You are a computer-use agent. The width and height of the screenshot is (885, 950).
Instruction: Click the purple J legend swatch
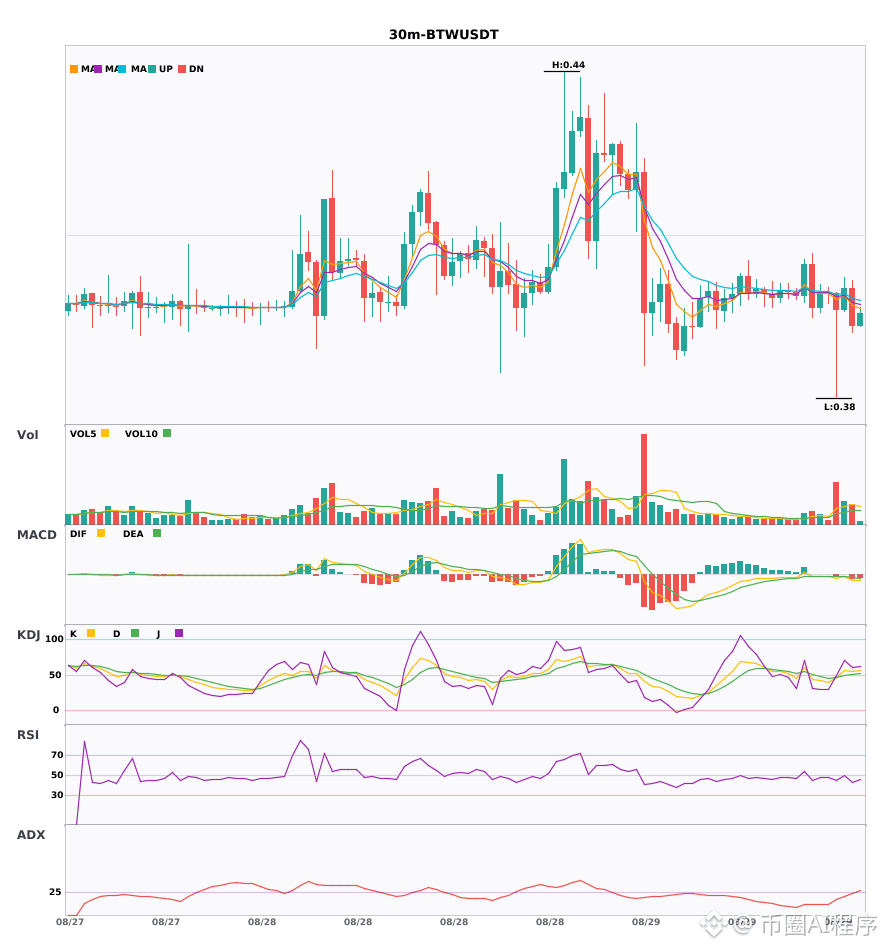click(x=179, y=633)
